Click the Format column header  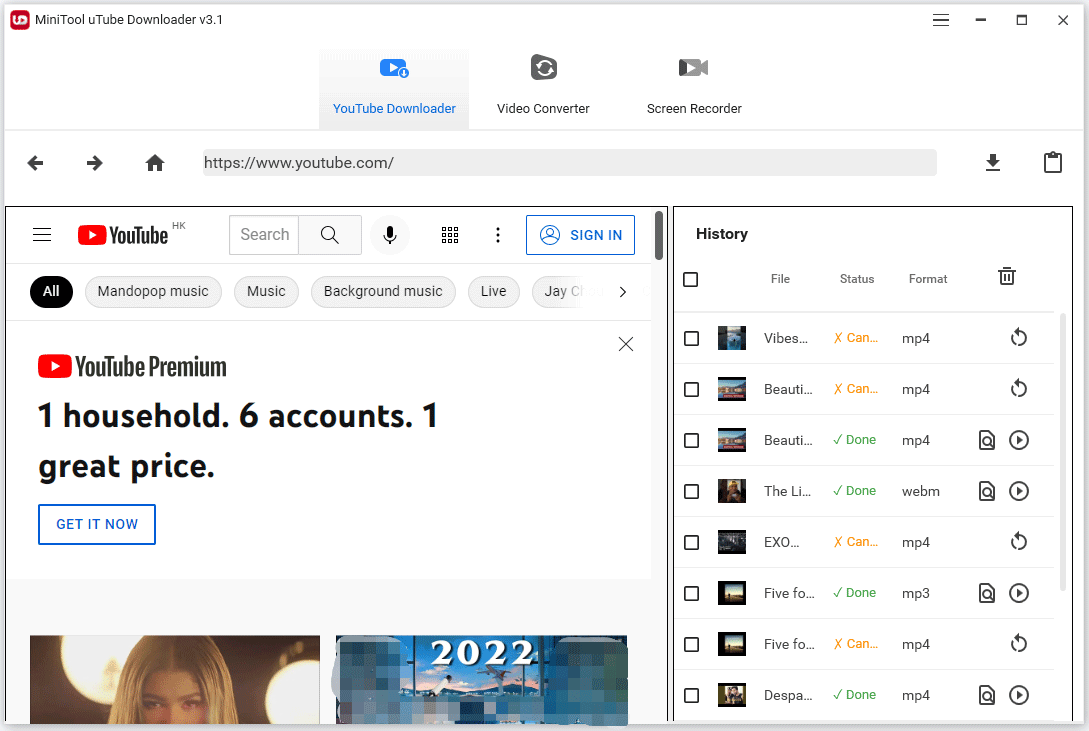pos(927,278)
